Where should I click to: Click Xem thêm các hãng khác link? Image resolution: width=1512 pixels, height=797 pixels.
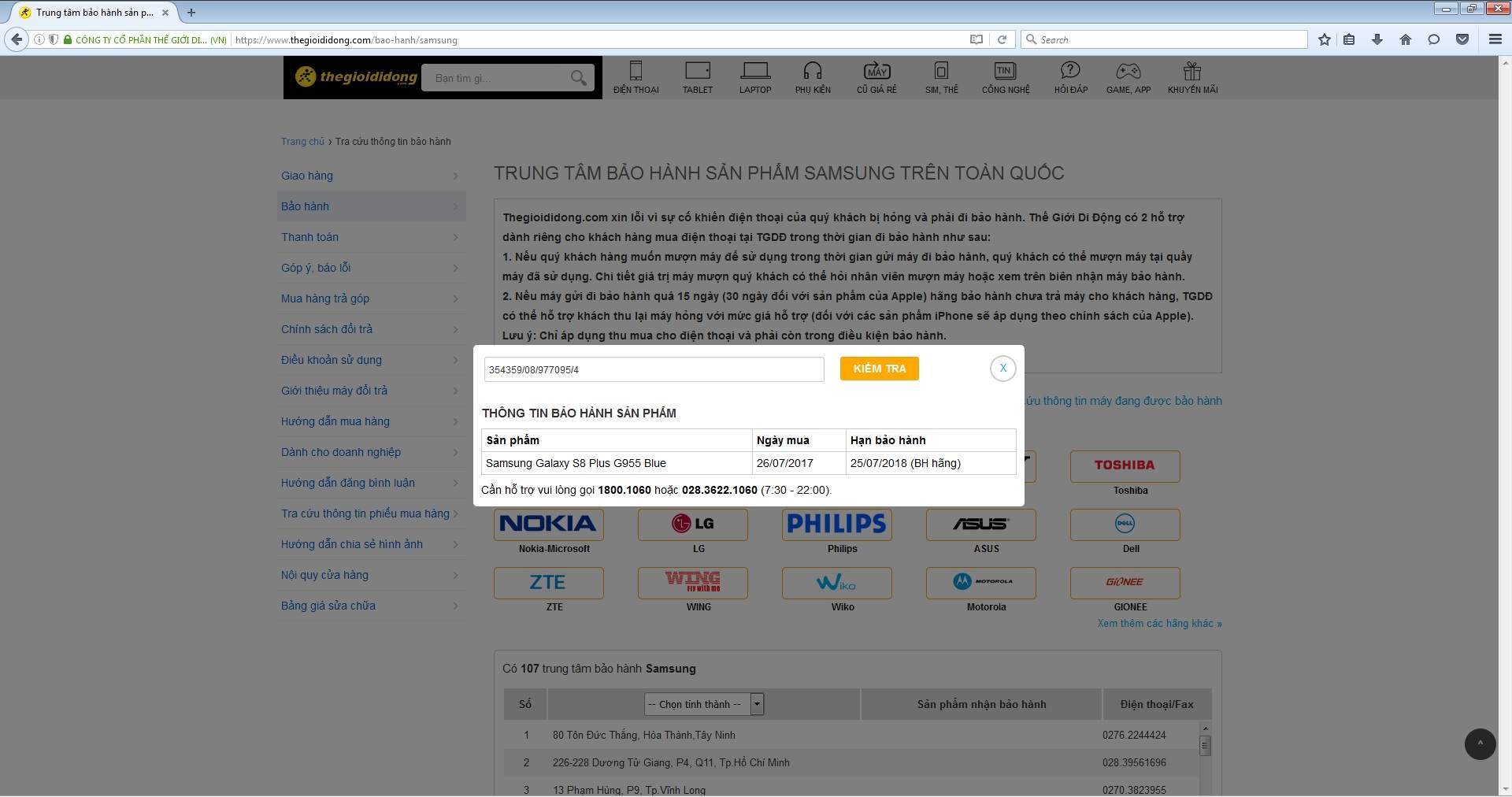point(1159,623)
